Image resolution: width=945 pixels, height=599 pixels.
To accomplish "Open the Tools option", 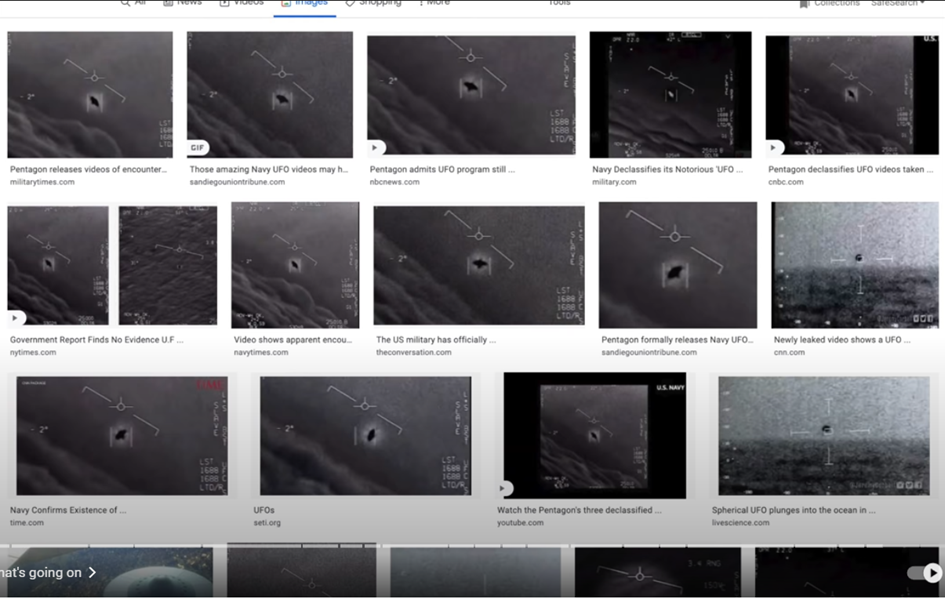I will click(559, 4).
